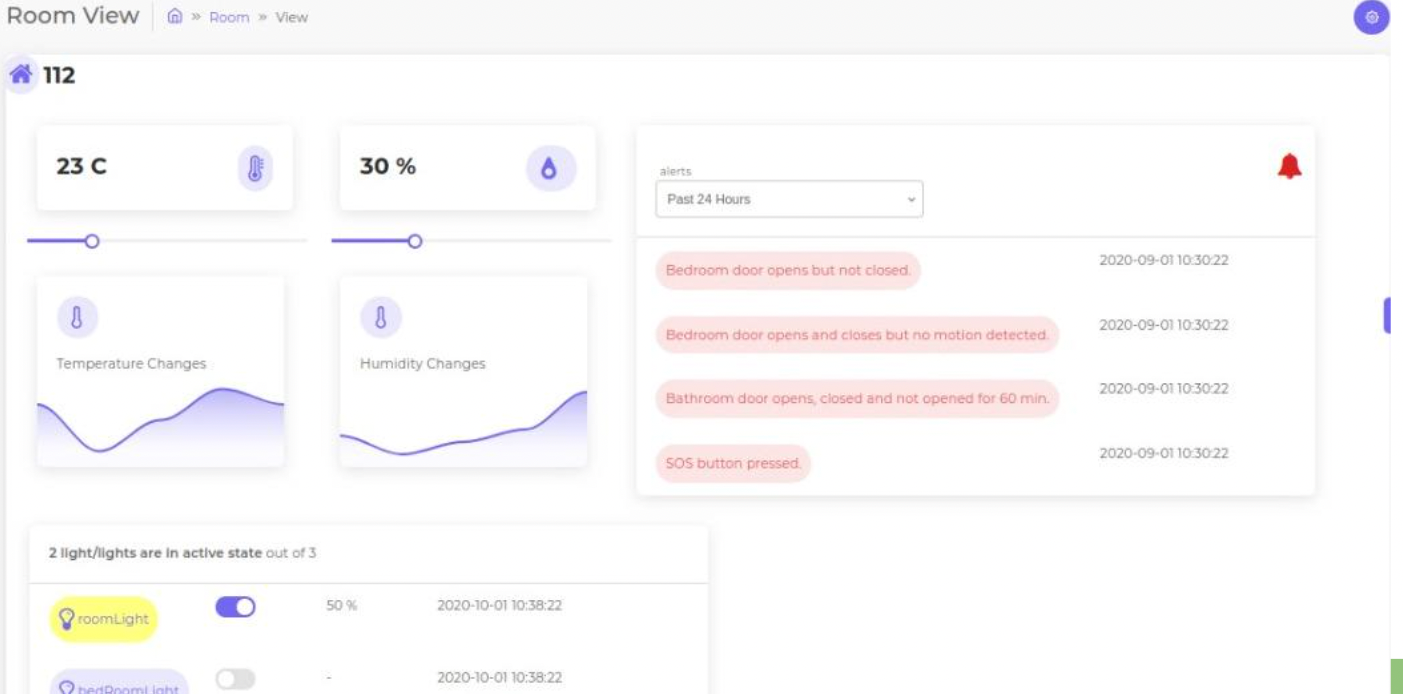Click the Temperature Changes thermometer icon
Viewport: 1408px width, 694px height.
(77, 317)
